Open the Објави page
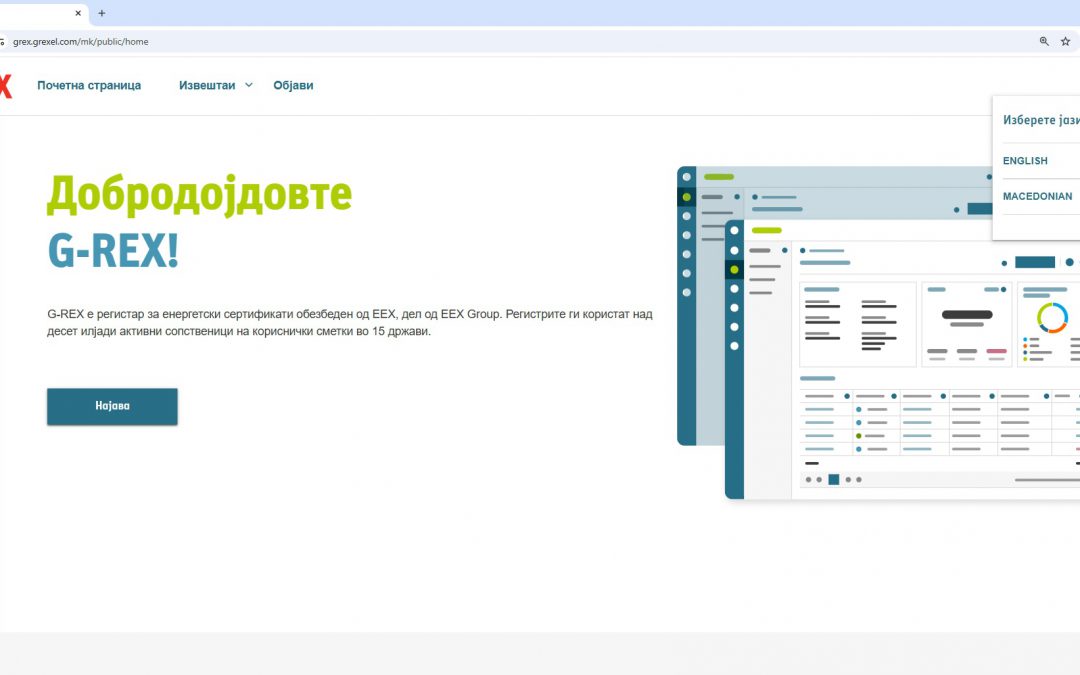Screen dimensions: 1080x675 point(293,86)
